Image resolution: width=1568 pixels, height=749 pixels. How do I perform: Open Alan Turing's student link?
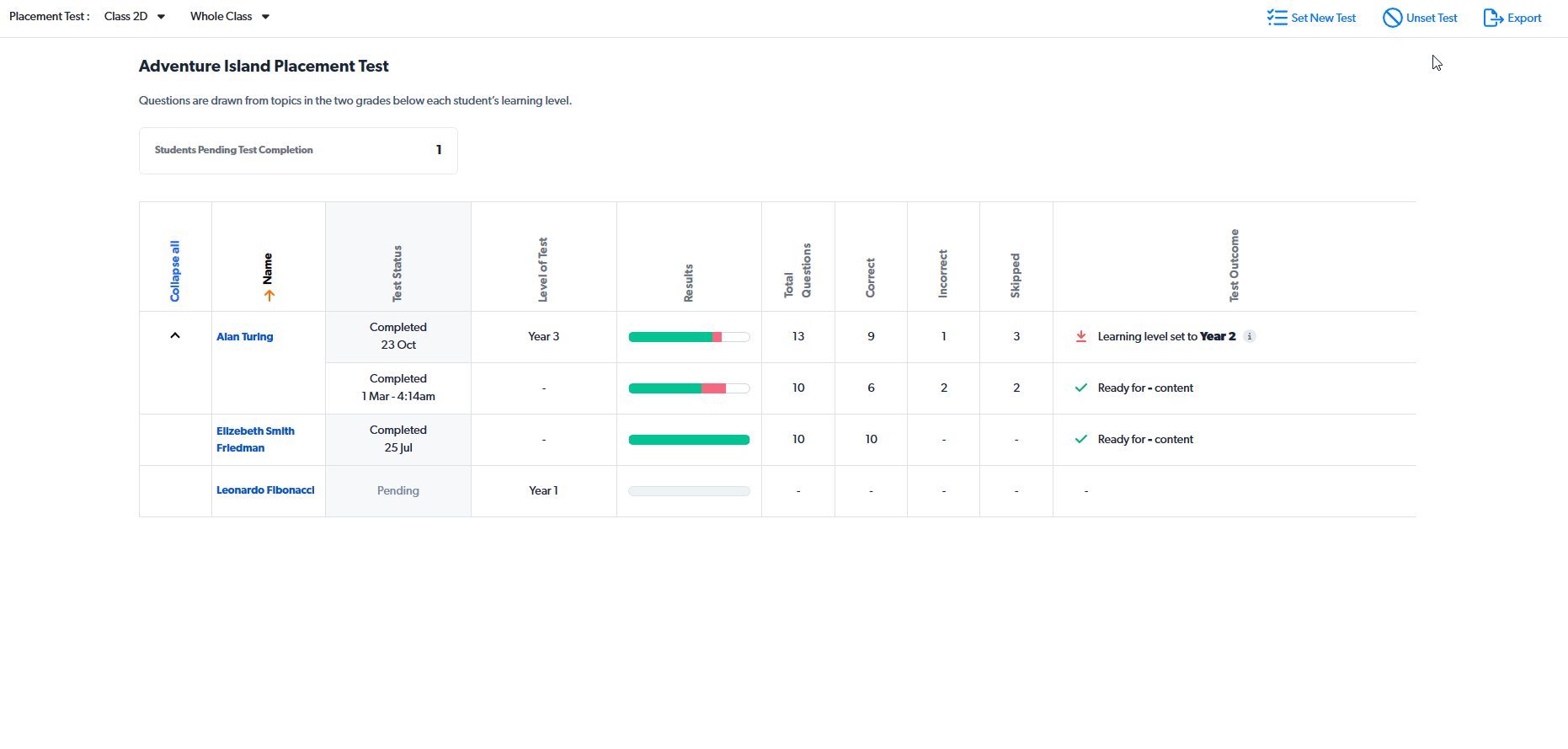245,336
